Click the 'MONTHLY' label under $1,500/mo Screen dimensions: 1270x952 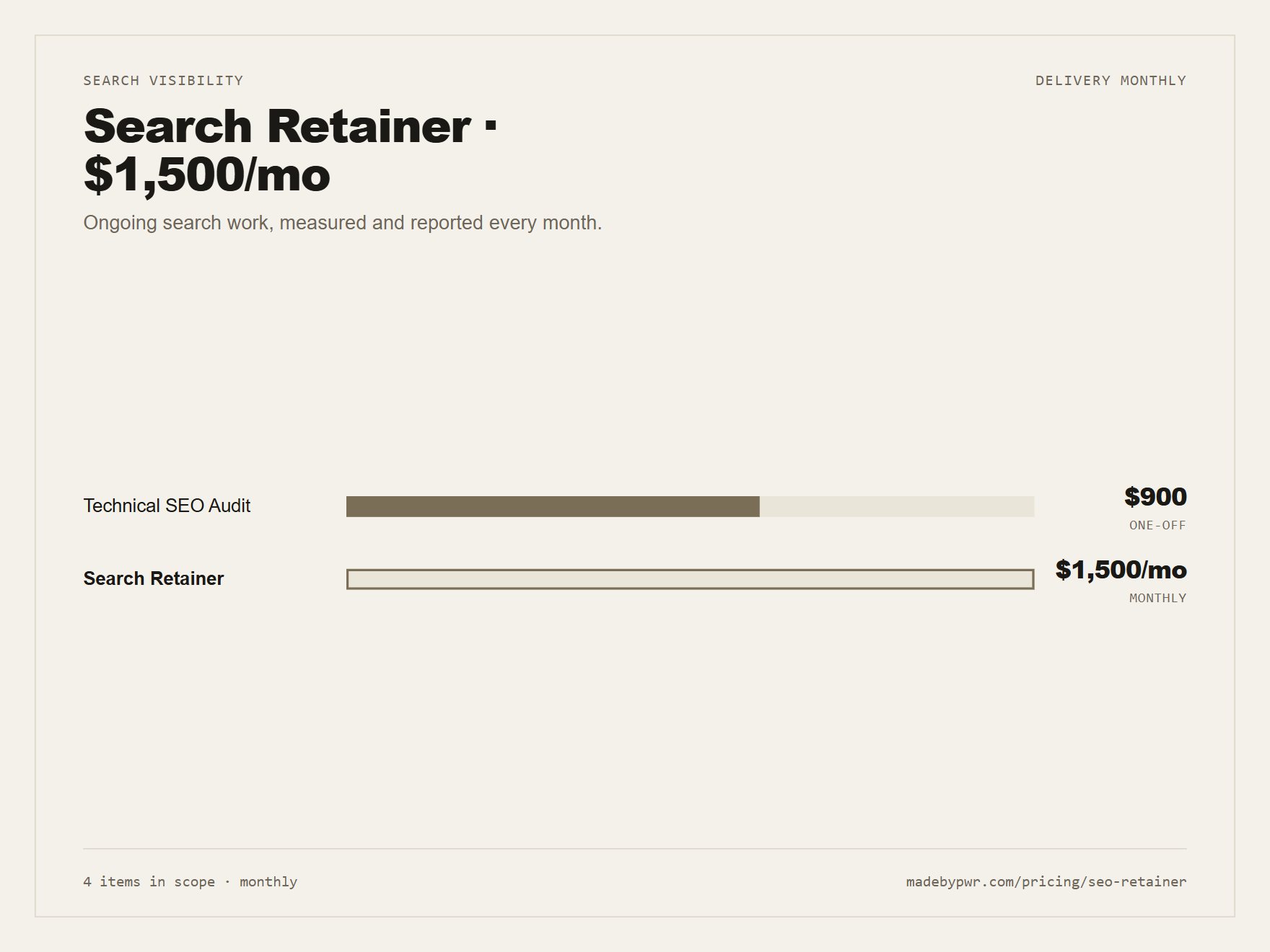pos(1157,598)
